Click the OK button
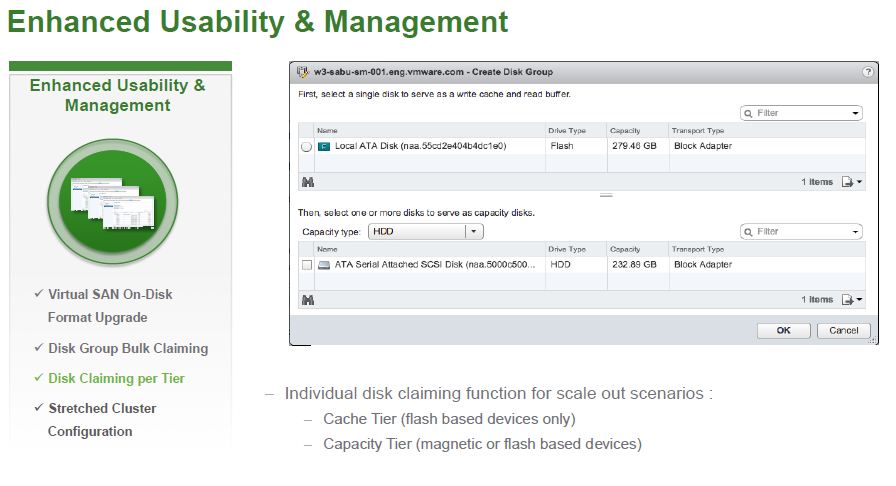The height and width of the screenshot is (486, 896). pos(783,330)
